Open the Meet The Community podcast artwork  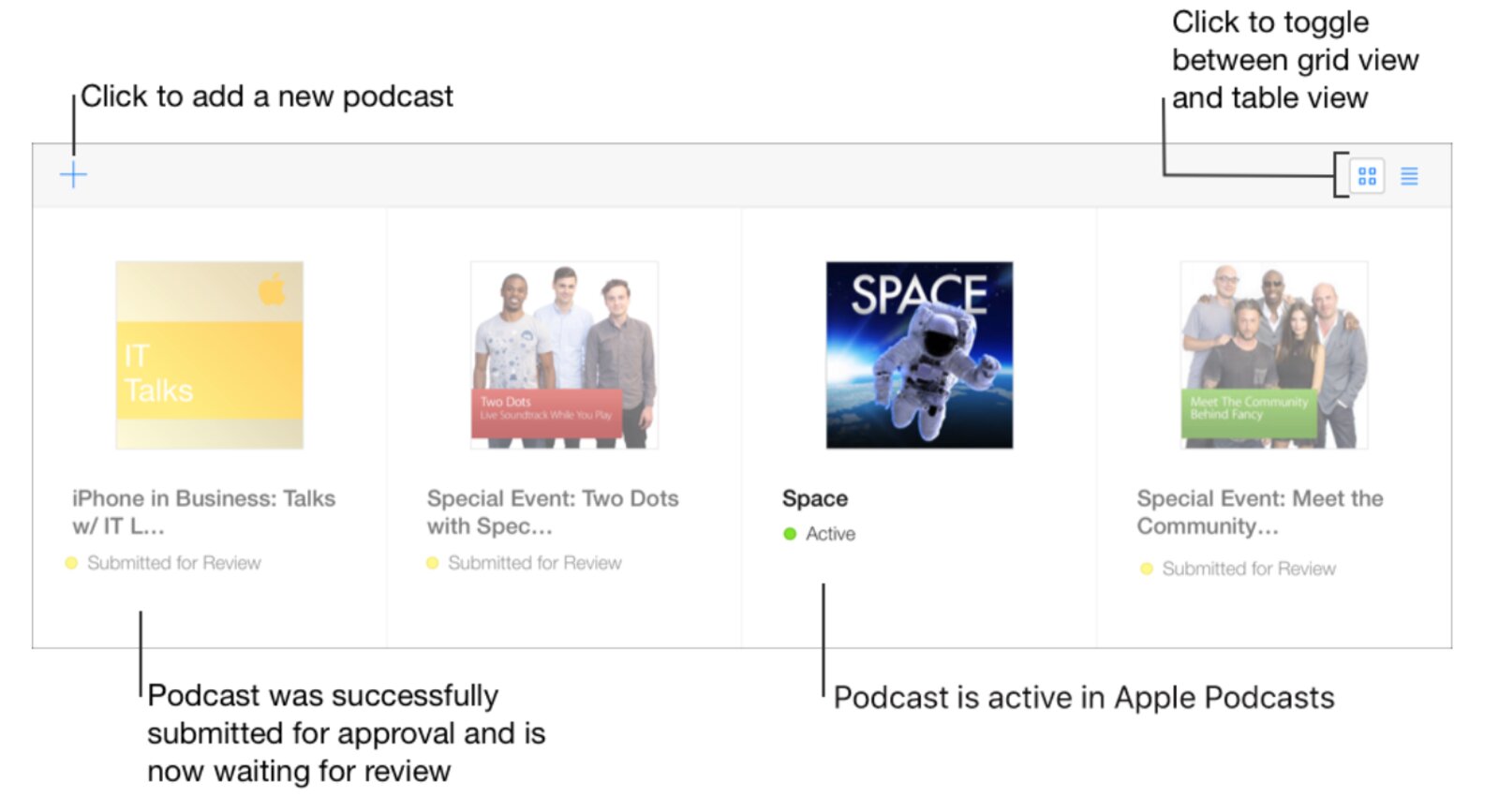click(x=1273, y=355)
